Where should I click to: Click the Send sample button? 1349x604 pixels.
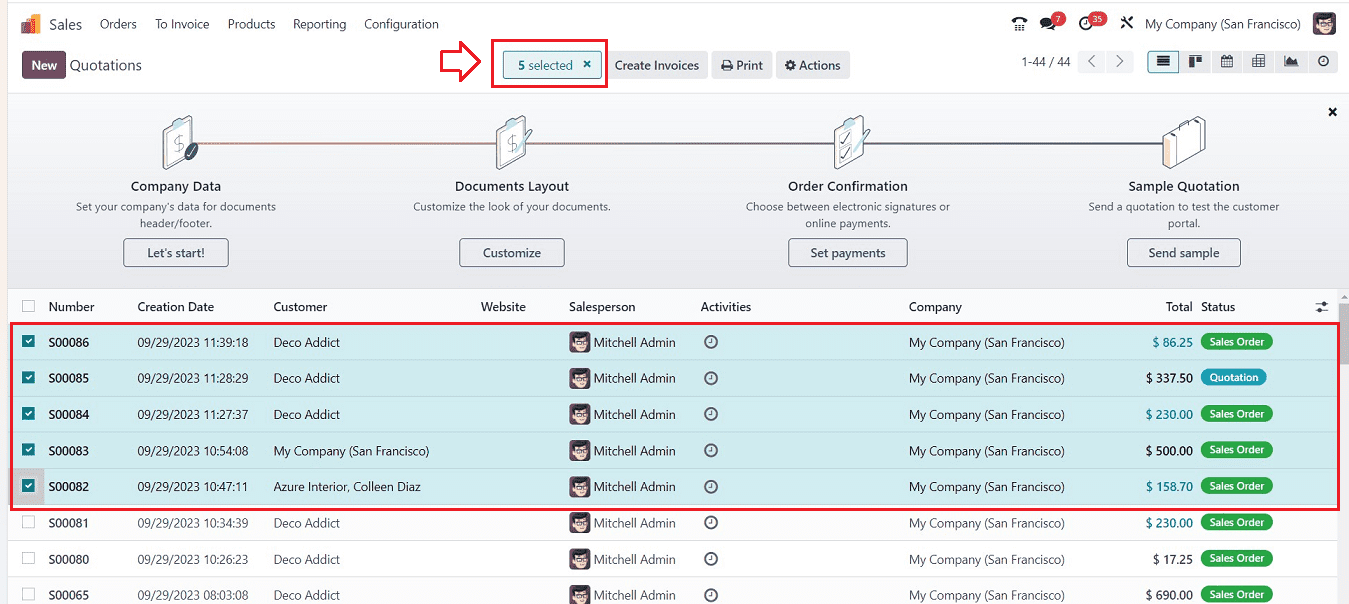pos(1184,253)
